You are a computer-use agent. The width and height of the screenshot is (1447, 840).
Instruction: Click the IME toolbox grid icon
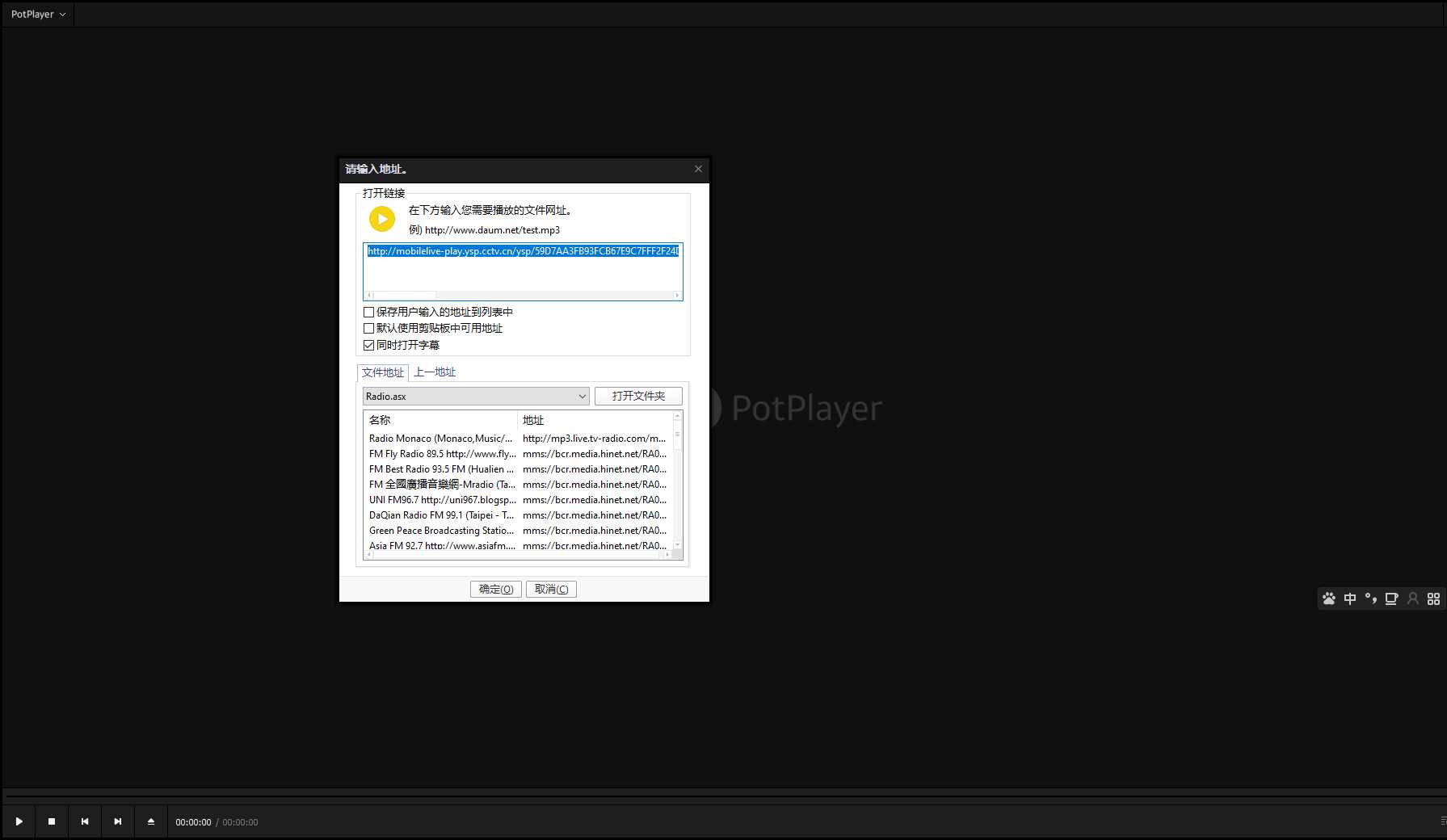[x=1433, y=598]
